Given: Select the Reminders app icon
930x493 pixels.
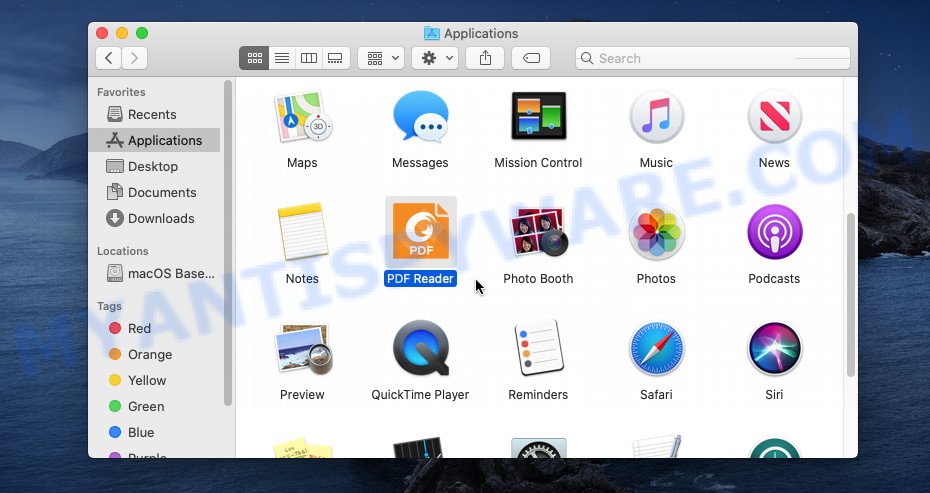Looking at the screenshot, I should click(539, 348).
